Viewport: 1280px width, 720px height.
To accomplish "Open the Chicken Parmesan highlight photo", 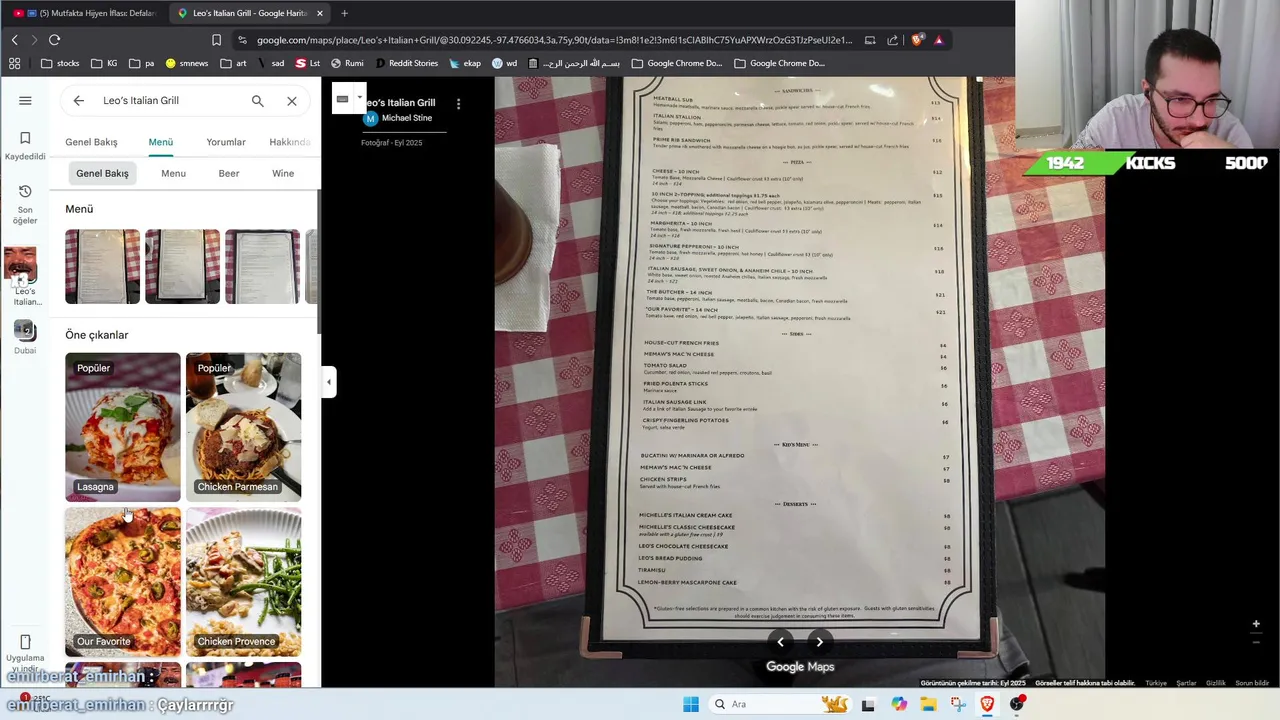I will point(243,427).
